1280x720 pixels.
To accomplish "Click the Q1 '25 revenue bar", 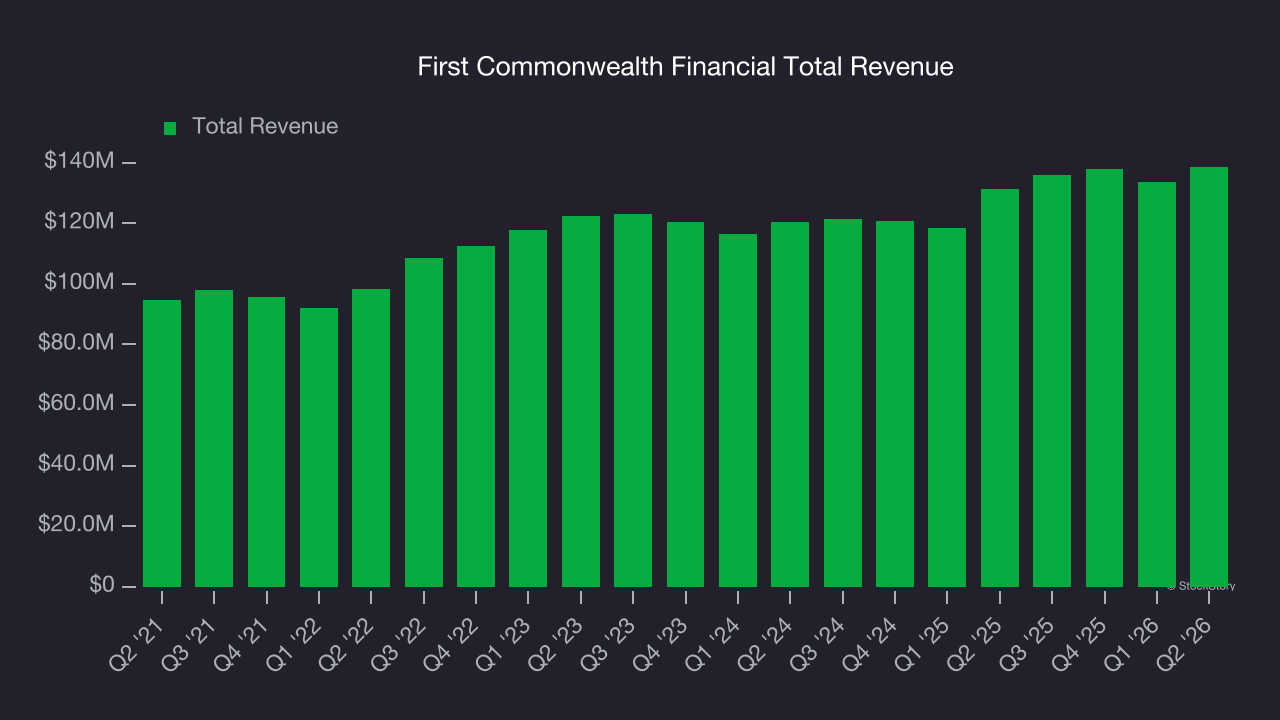I will (947, 407).
